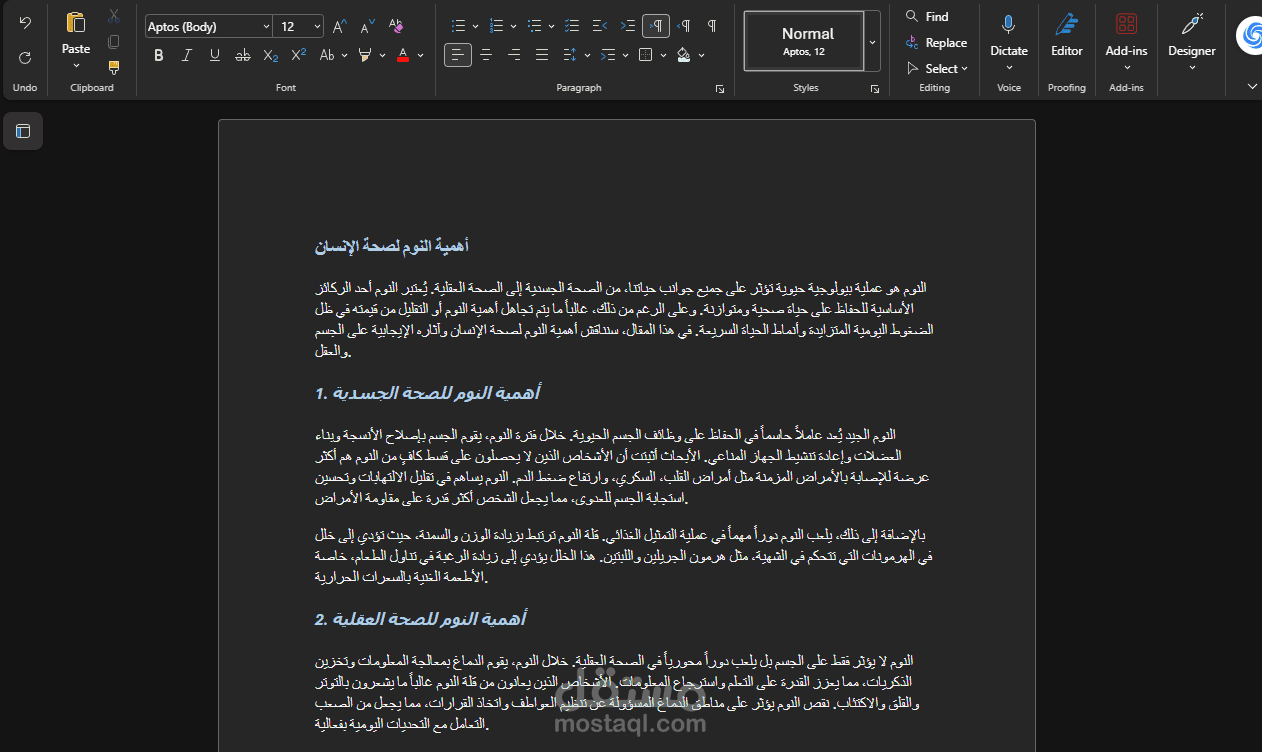The width and height of the screenshot is (1262, 752).
Task: Click the Undo arrow icon
Action: tap(25, 22)
